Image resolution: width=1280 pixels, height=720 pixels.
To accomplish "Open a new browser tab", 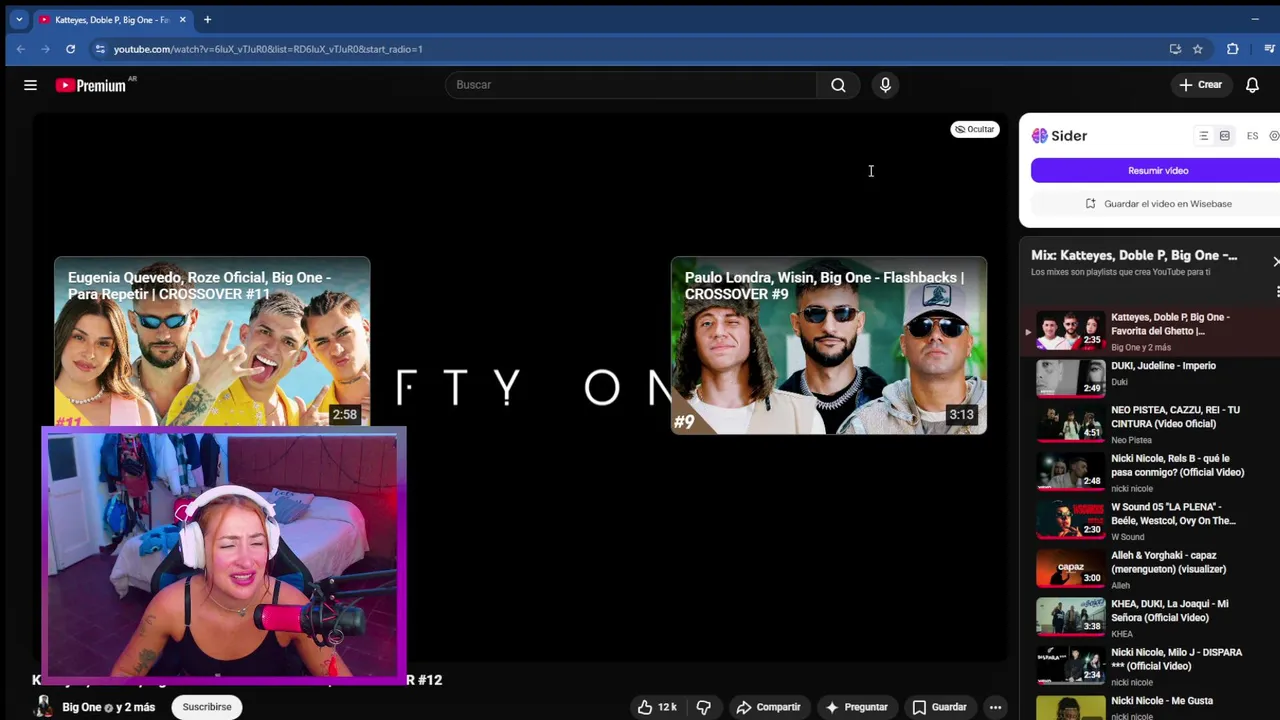I will pyautogui.click(x=207, y=19).
